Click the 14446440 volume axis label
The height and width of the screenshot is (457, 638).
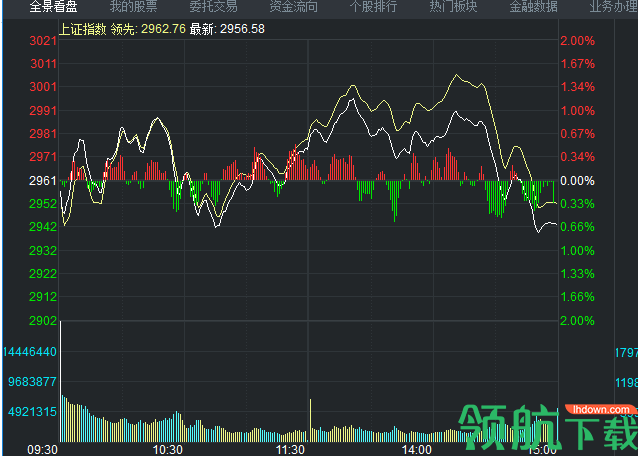[x=30, y=352]
